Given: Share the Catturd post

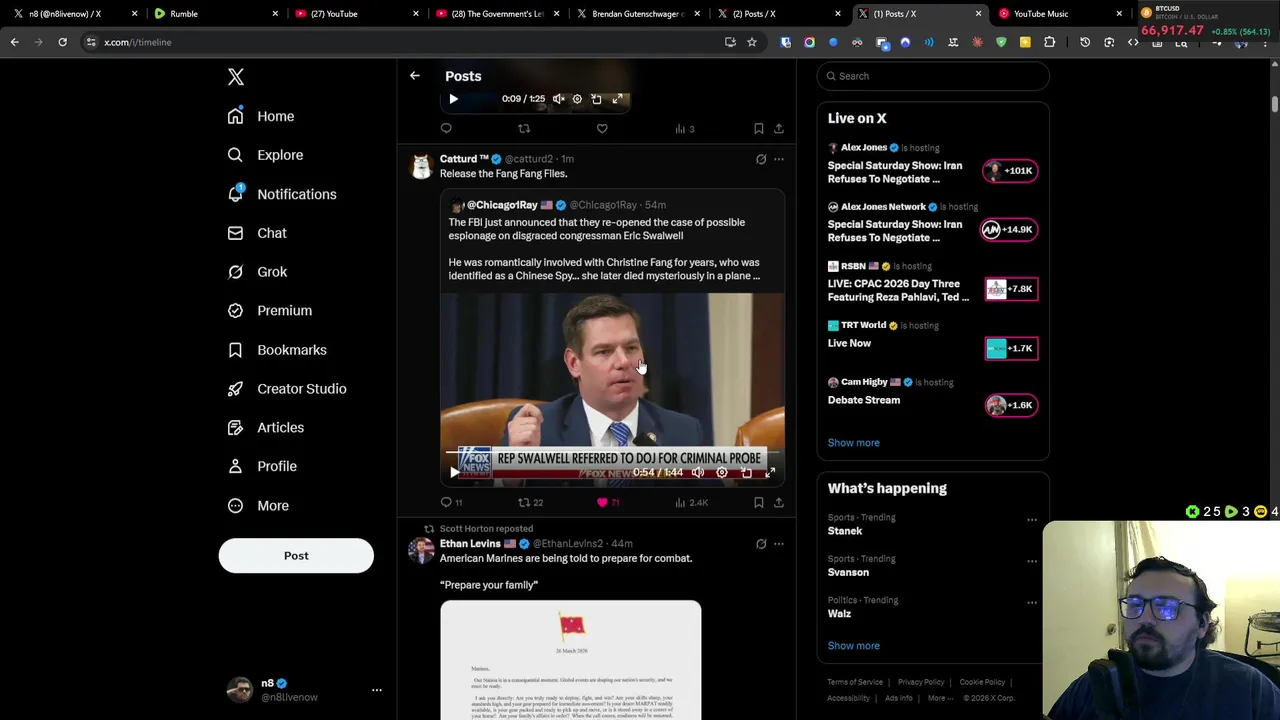Looking at the screenshot, I should pyautogui.click(x=779, y=502).
